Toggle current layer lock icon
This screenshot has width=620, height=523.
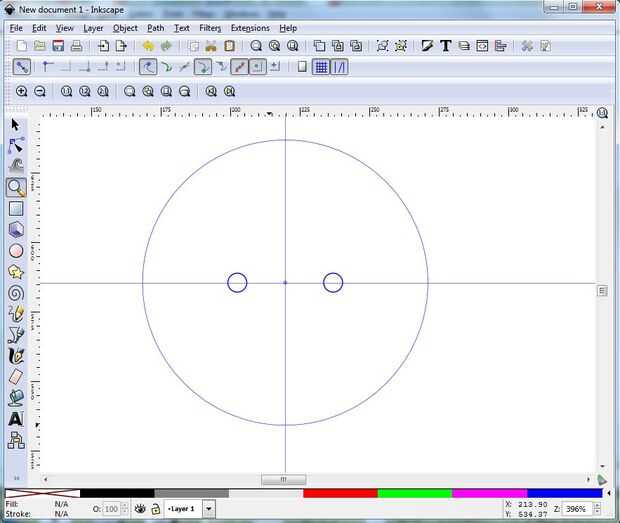tap(156, 509)
